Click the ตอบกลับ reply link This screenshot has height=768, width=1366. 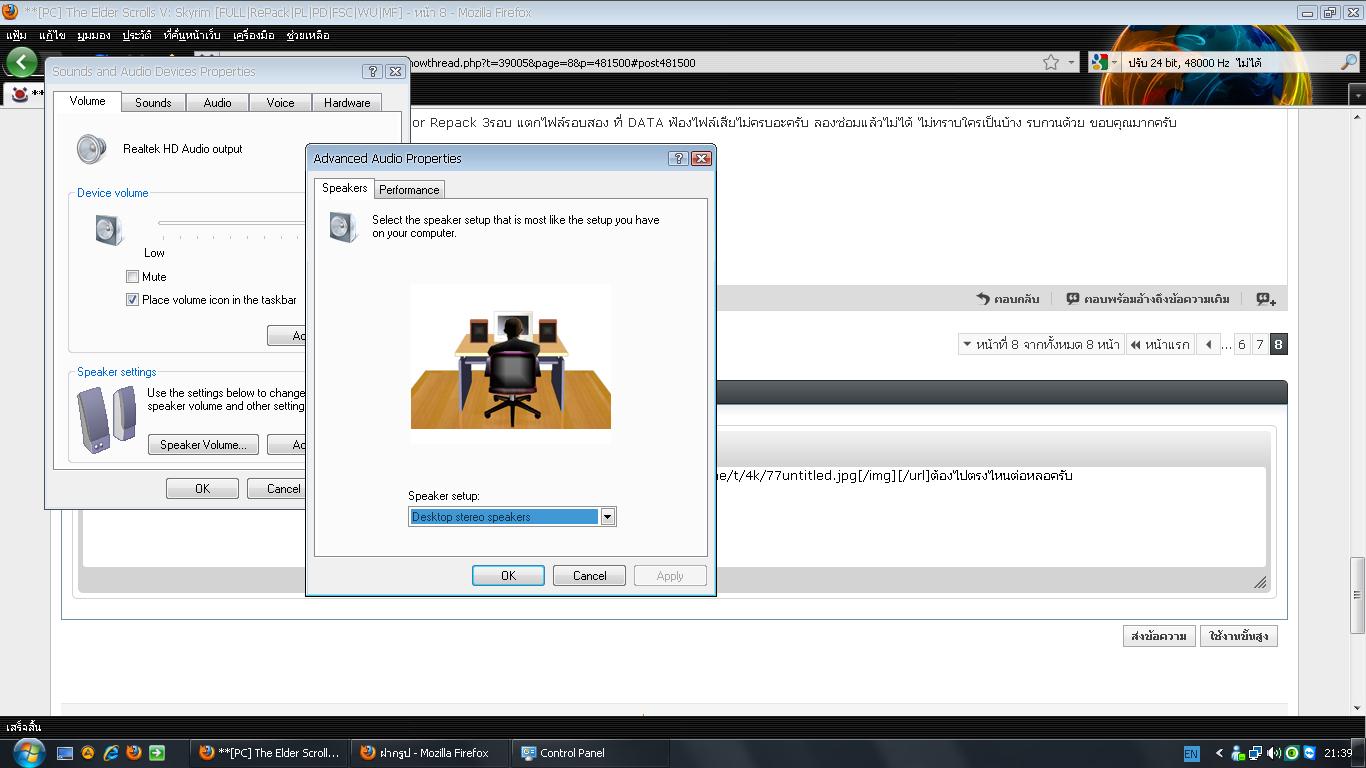coord(1008,299)
